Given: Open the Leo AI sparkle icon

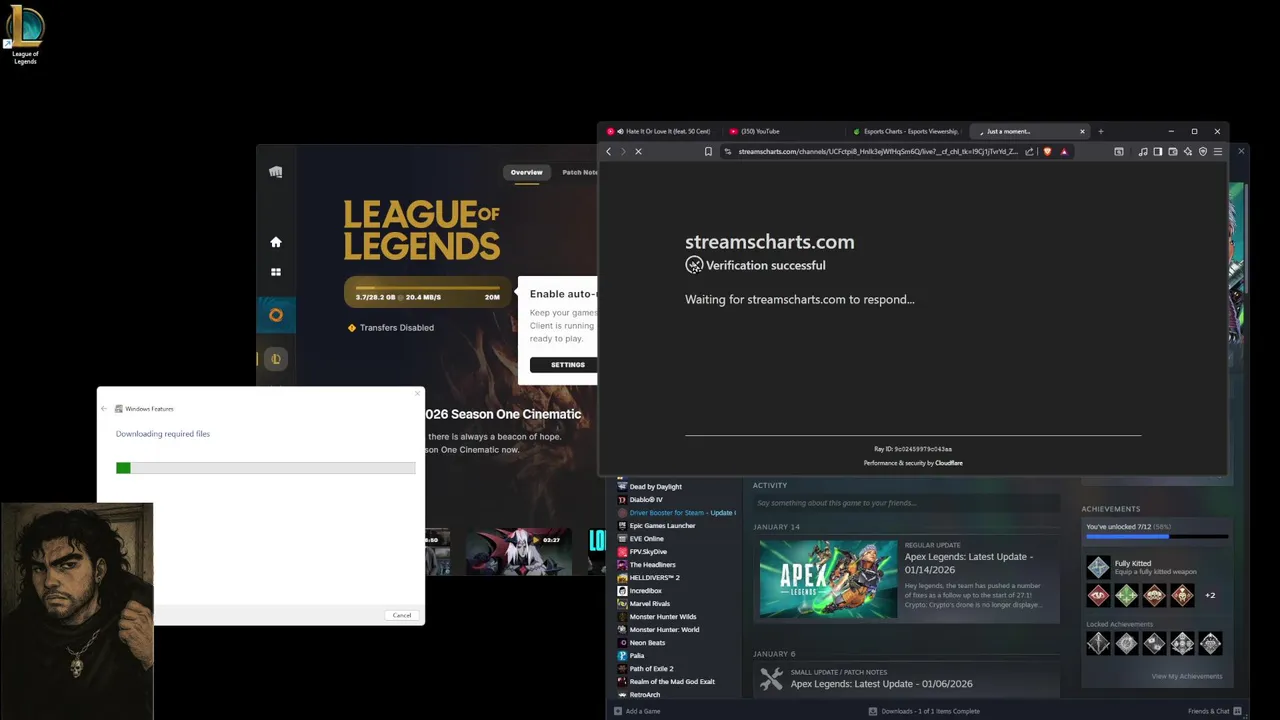Looking at the screenshot, I should coord(1188,152).
